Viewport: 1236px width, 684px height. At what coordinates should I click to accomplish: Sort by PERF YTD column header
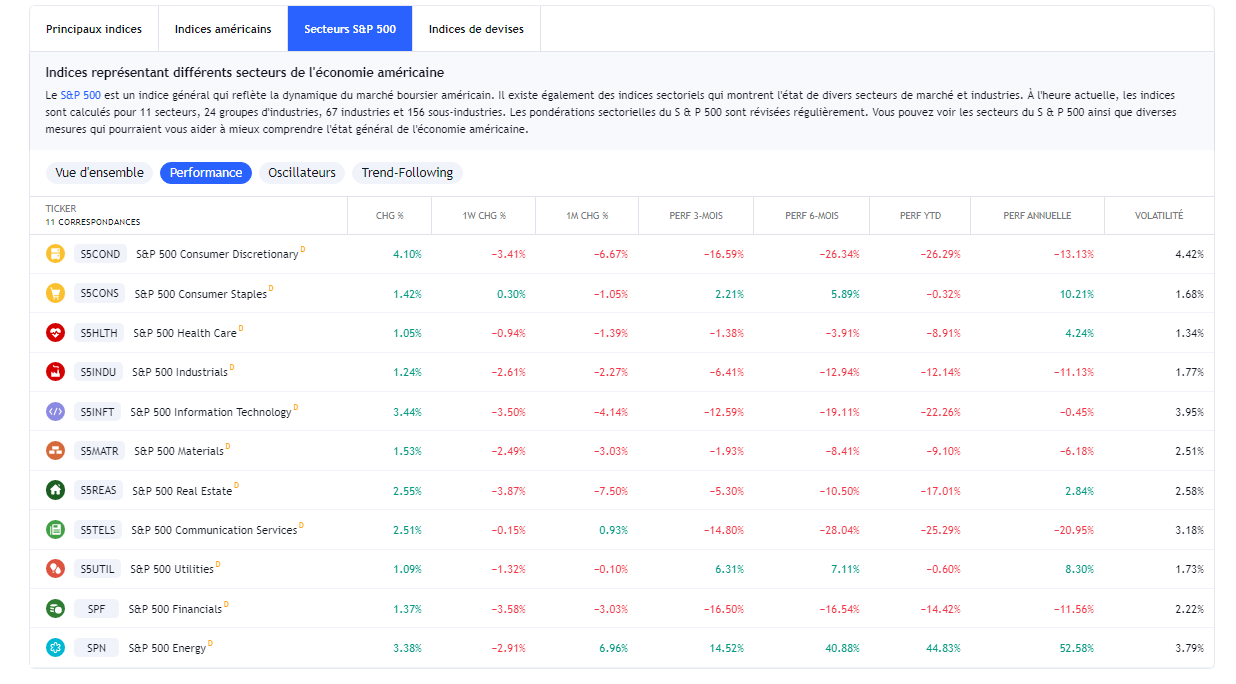pyautogui.click(x=920, y=216)
